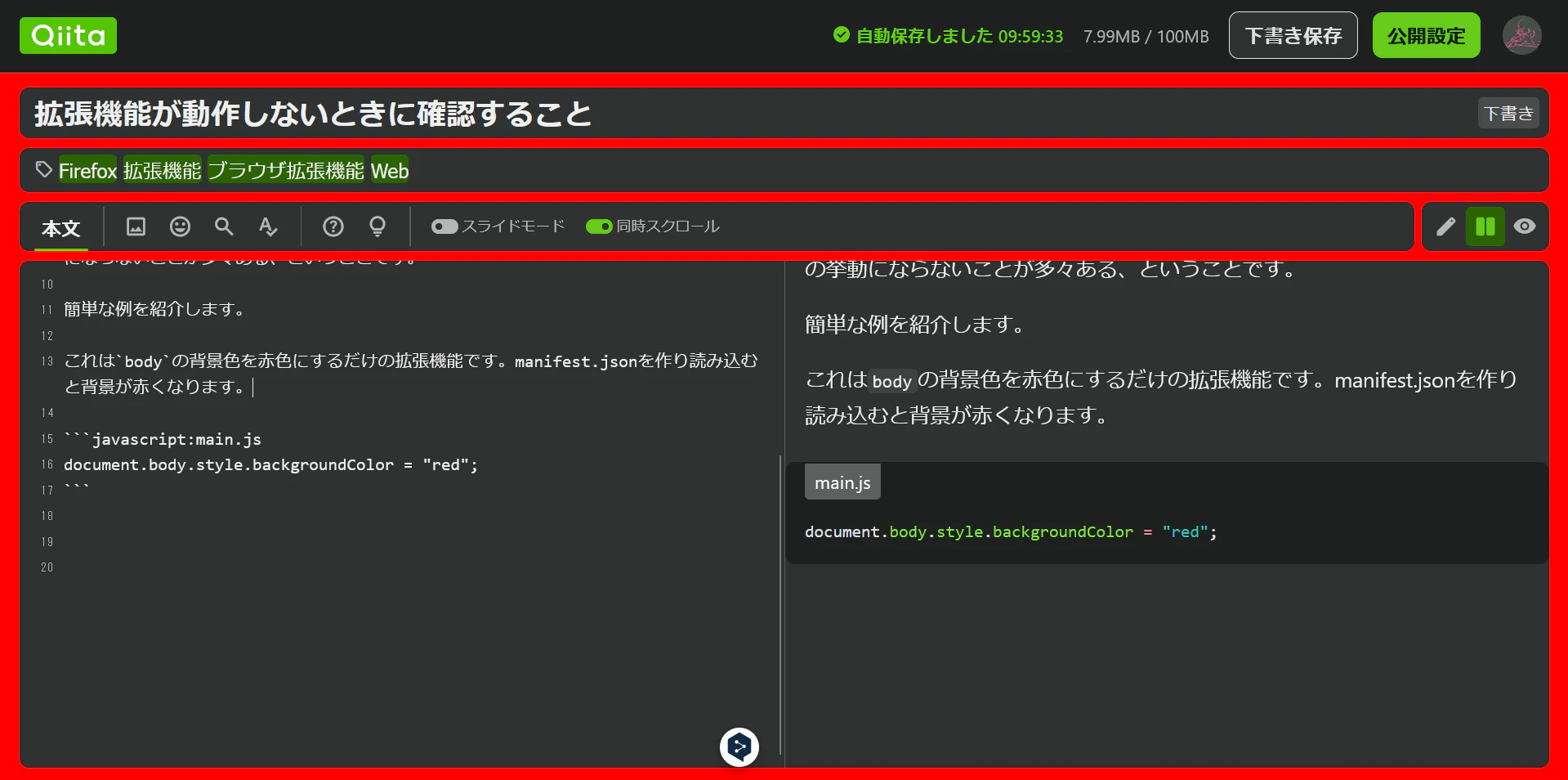Click the document.body.style code line in editor
Image resolution: width=1568 pixels, height=780 pixels.
click(270, 464)
